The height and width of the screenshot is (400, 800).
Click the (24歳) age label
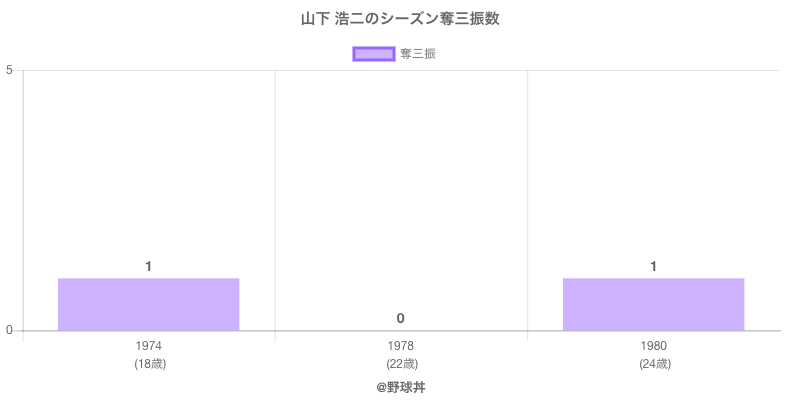(x=654, y=364)
